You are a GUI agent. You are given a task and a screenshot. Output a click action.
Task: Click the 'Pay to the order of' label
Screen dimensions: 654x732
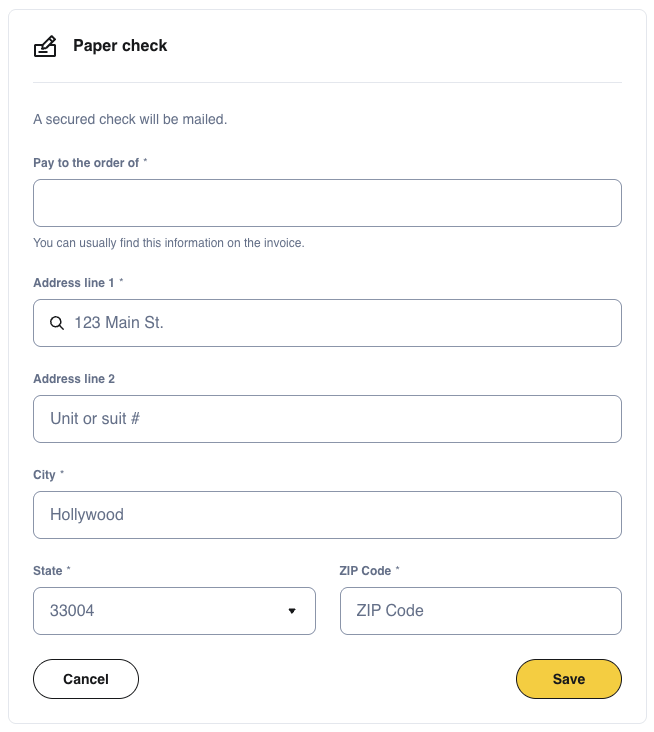[86, 162]
